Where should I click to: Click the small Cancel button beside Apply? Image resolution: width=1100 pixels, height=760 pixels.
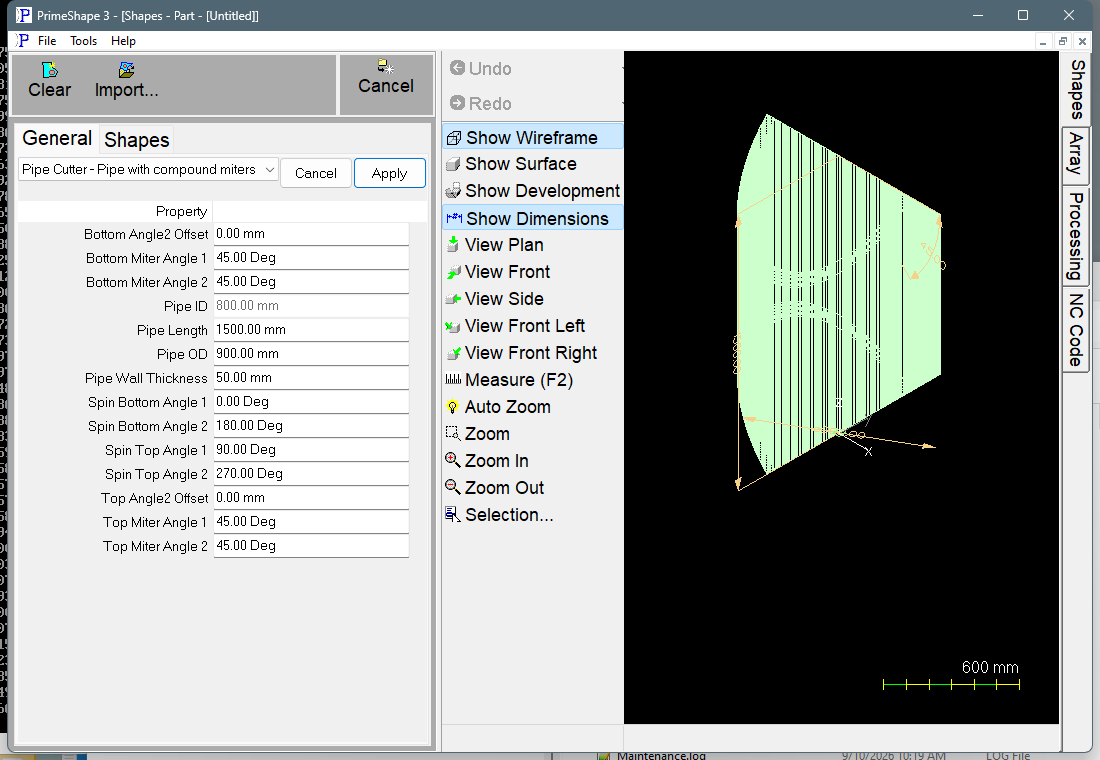(316, 173)
